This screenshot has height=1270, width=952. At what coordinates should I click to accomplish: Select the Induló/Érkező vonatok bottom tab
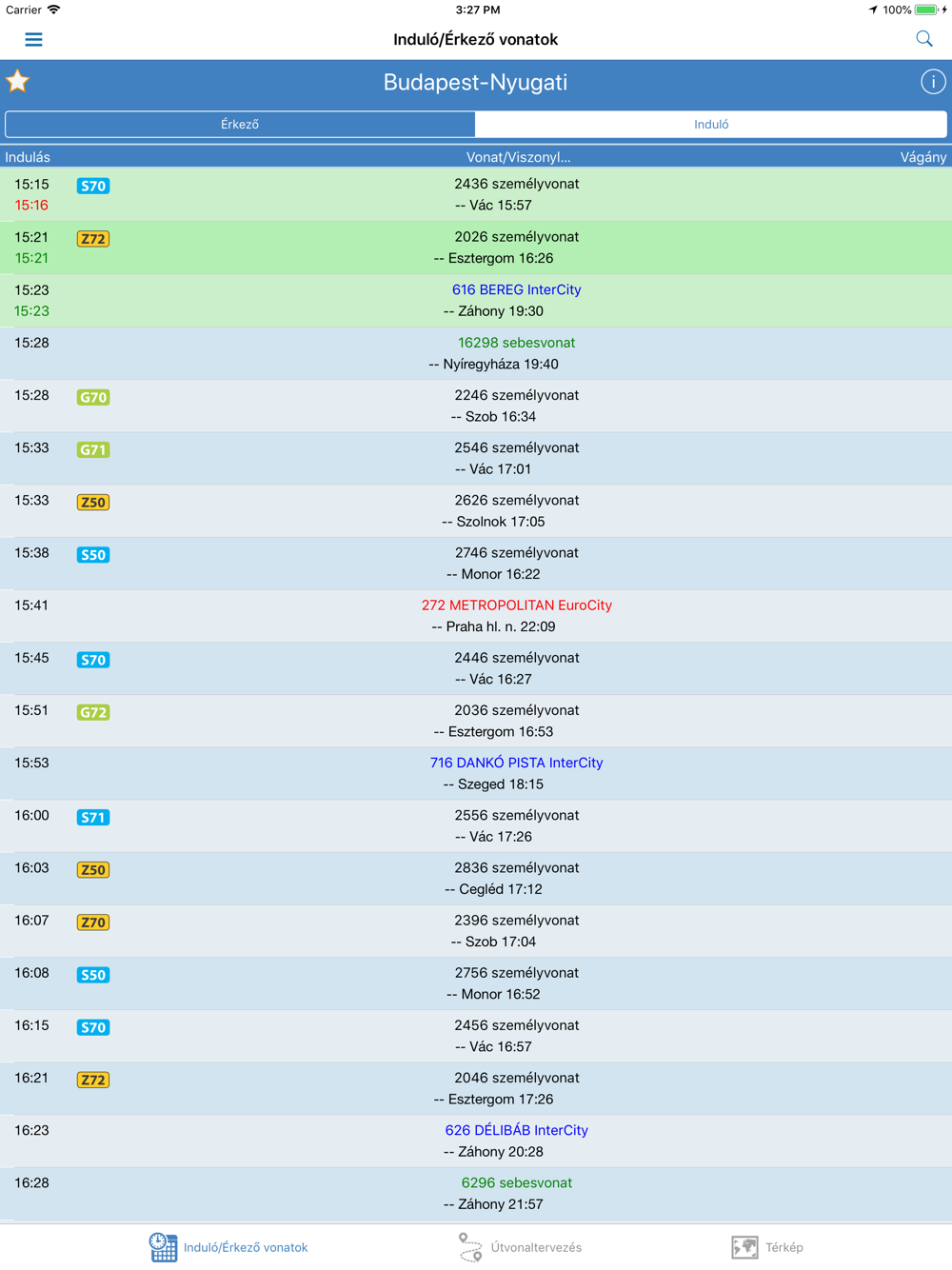[228, 1246]
